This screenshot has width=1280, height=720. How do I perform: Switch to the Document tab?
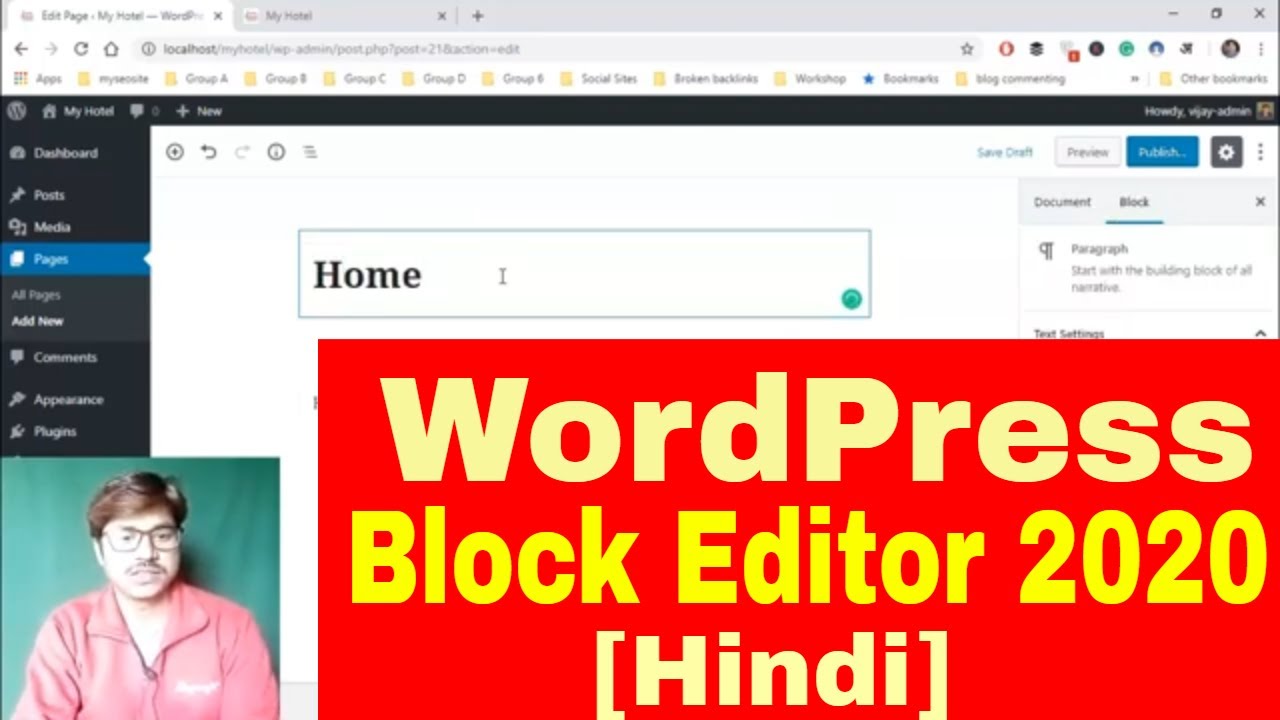[1062, 202]
